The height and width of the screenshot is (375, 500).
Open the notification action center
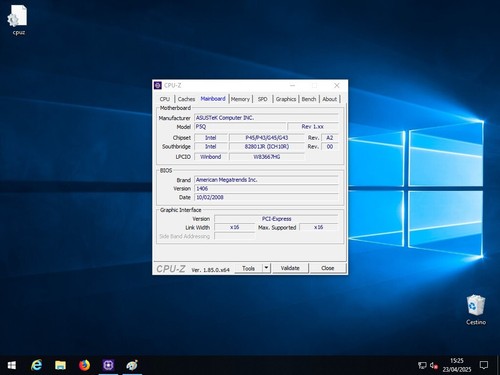click(484, 365)
